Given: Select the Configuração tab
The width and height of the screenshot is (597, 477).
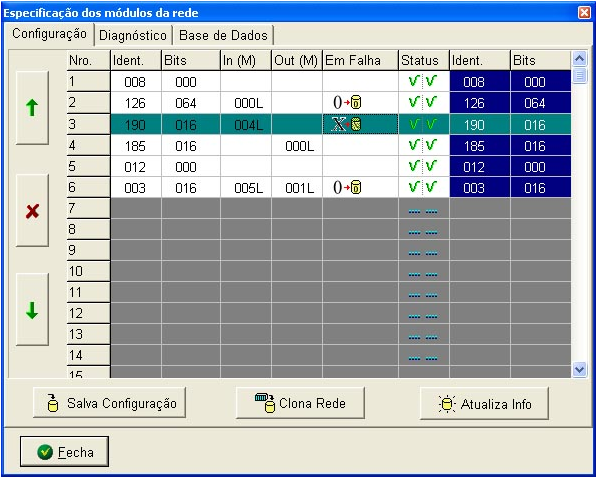Looking at the screenshot, I should [x=49, y=34].
